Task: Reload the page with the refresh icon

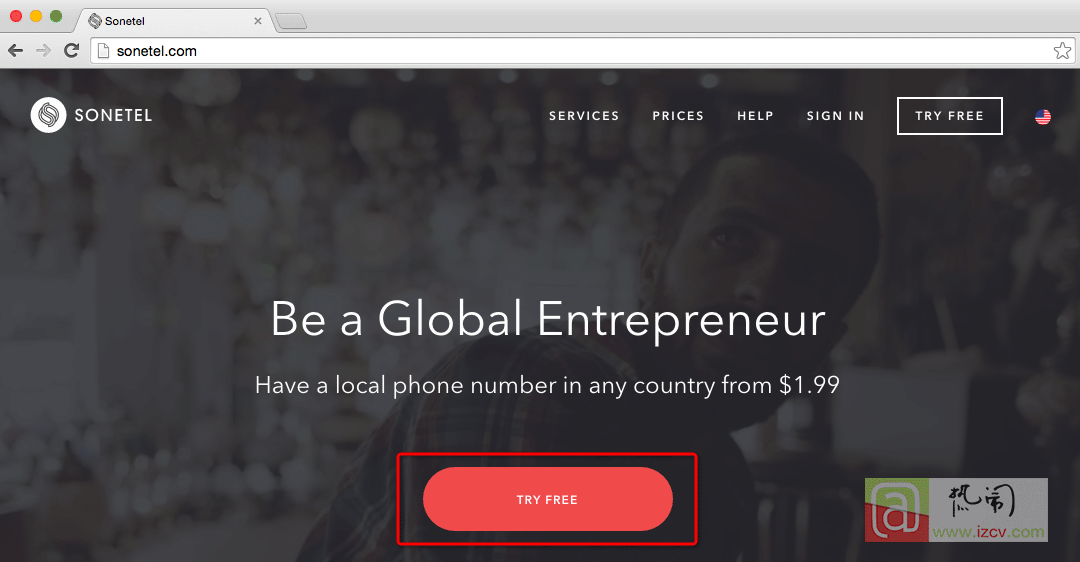Action: pyautogui.click(x=72, y=50)
